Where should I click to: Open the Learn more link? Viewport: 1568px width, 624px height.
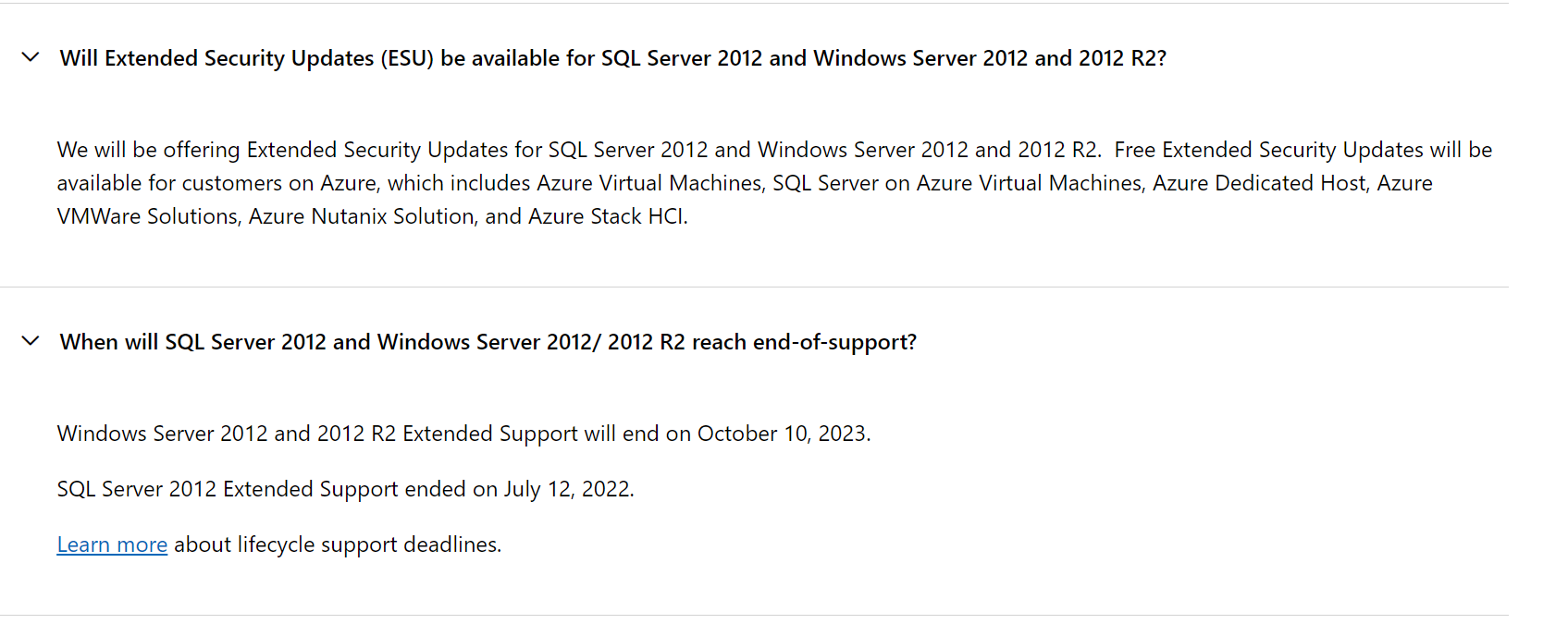[112, 544]
